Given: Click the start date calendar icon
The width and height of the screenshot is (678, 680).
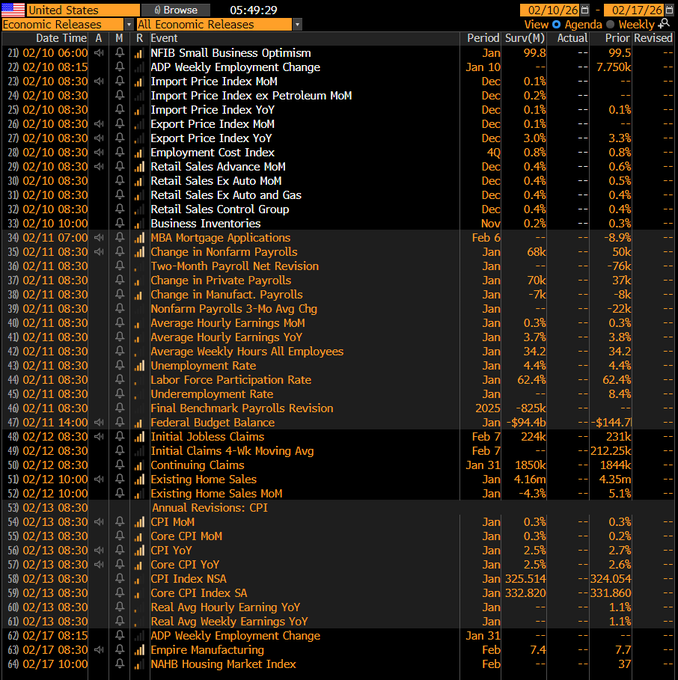Looking at the screenshot, I should (586, 9).
